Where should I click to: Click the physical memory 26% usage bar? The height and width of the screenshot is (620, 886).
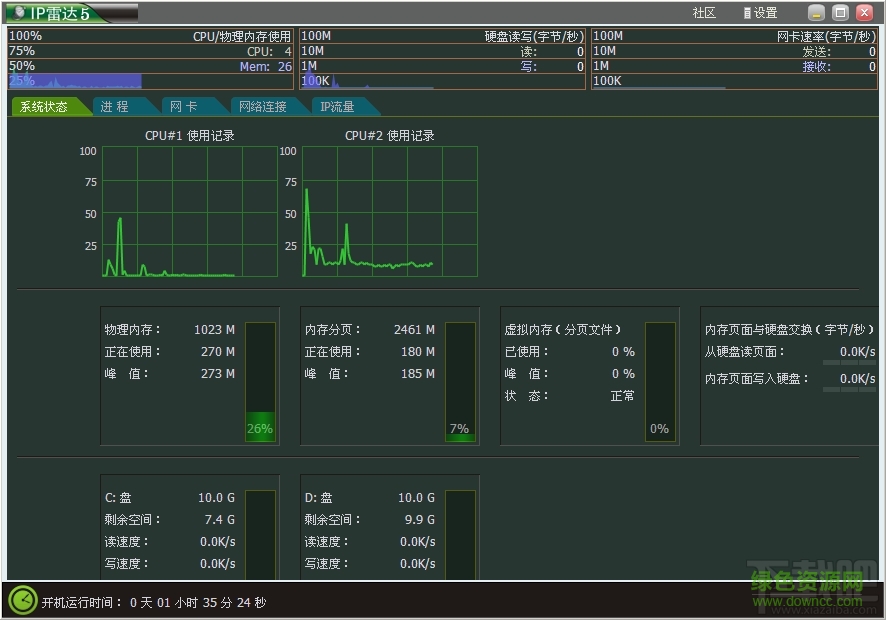pos(260,381)
